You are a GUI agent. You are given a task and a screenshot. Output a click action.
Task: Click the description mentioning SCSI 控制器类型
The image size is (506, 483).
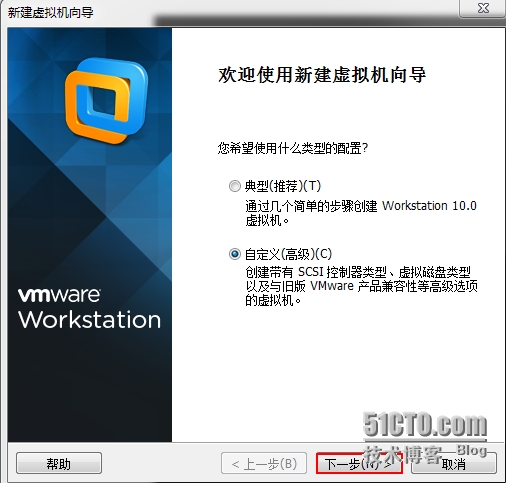tap(362, 286)
